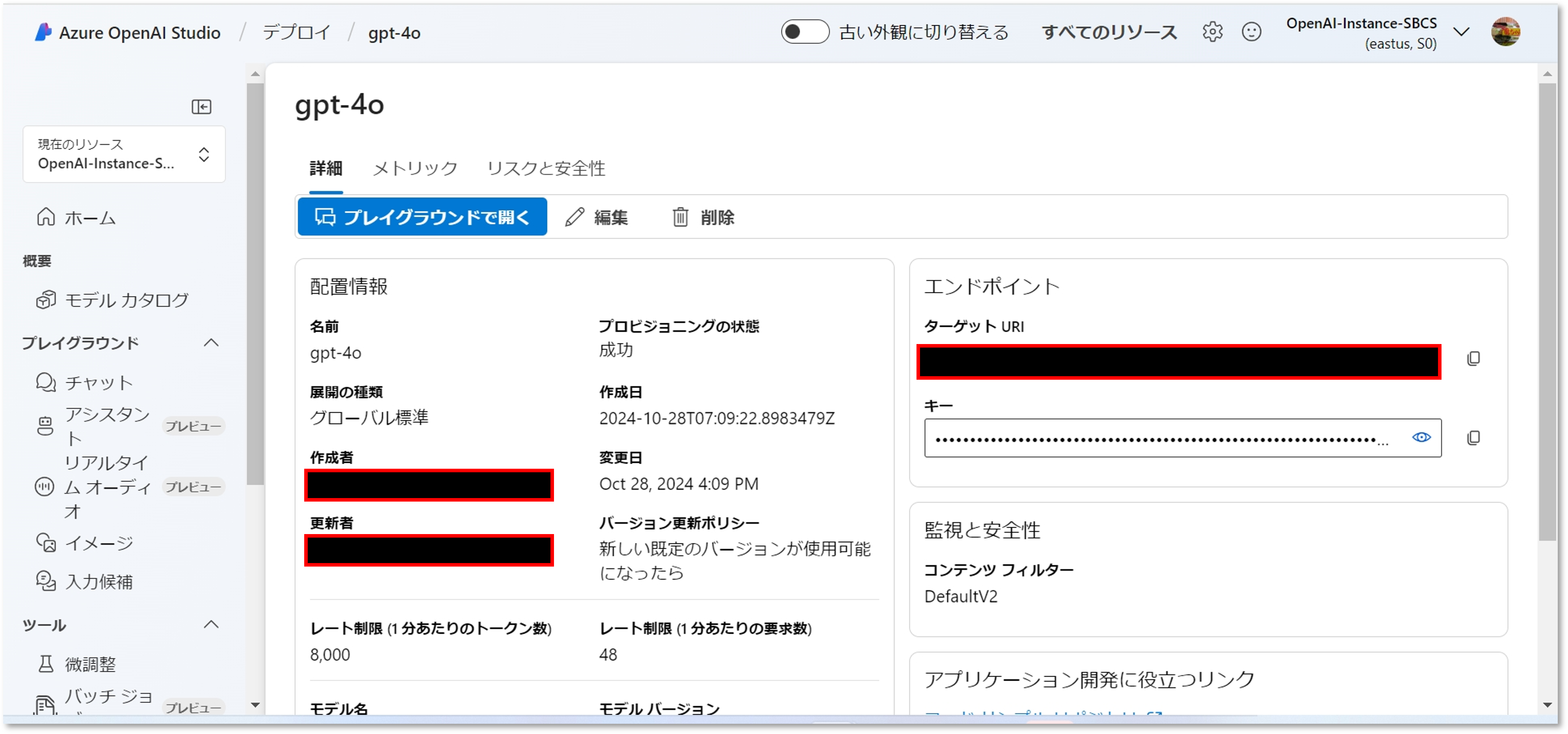Viewport: 1568px width, 734px height.
Task: Click sidebar scroll down arrow
Action: pos(255,705)
